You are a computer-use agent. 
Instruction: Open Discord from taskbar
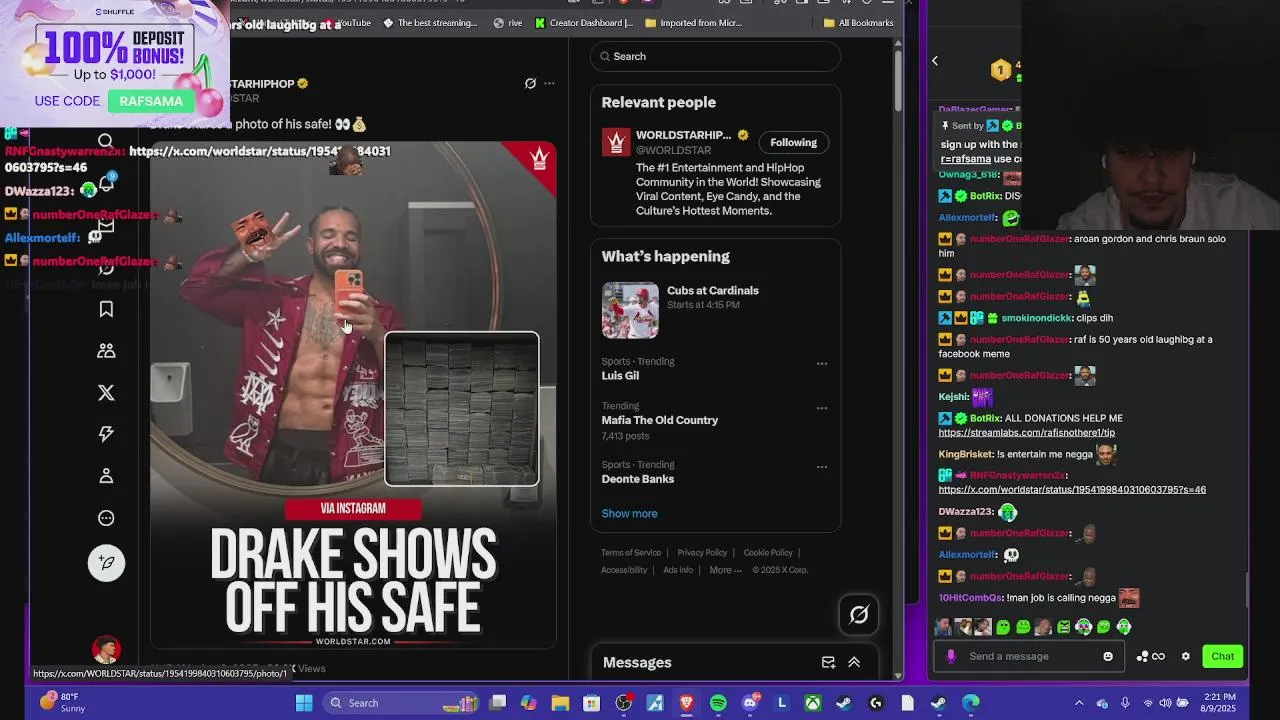click(750, 703)
